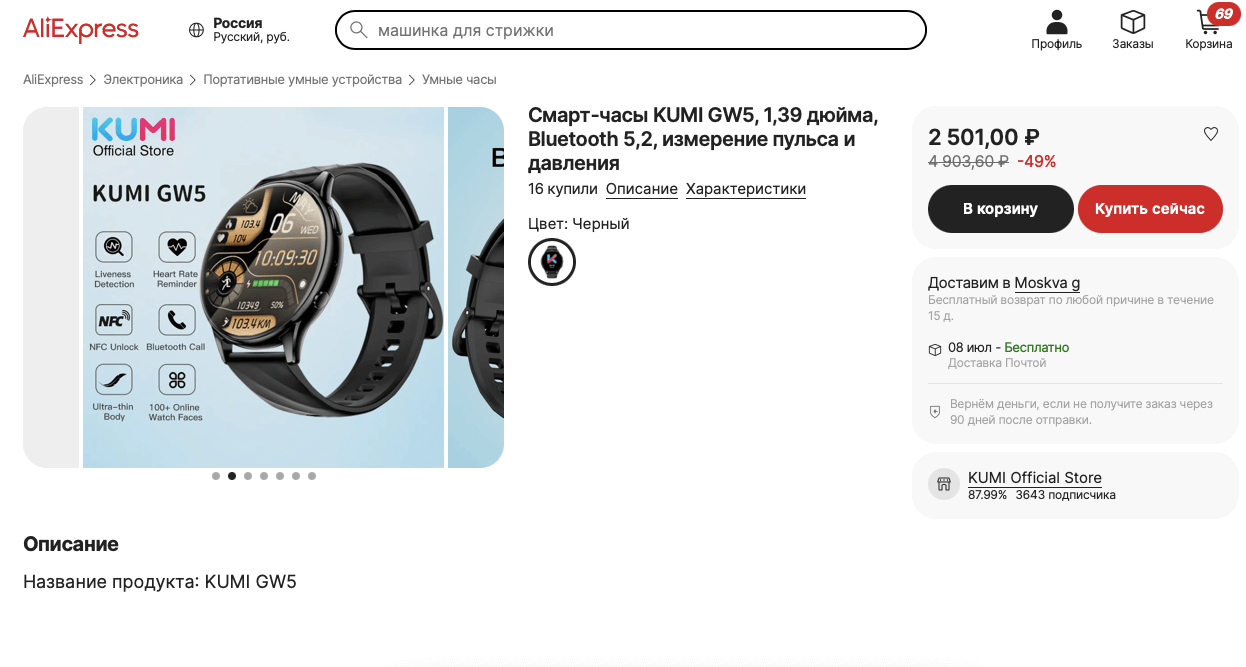Viewport: 1246px width, 667px height.
Task: Jump to the Характеристики section link
Action: [x=746, y=189]
